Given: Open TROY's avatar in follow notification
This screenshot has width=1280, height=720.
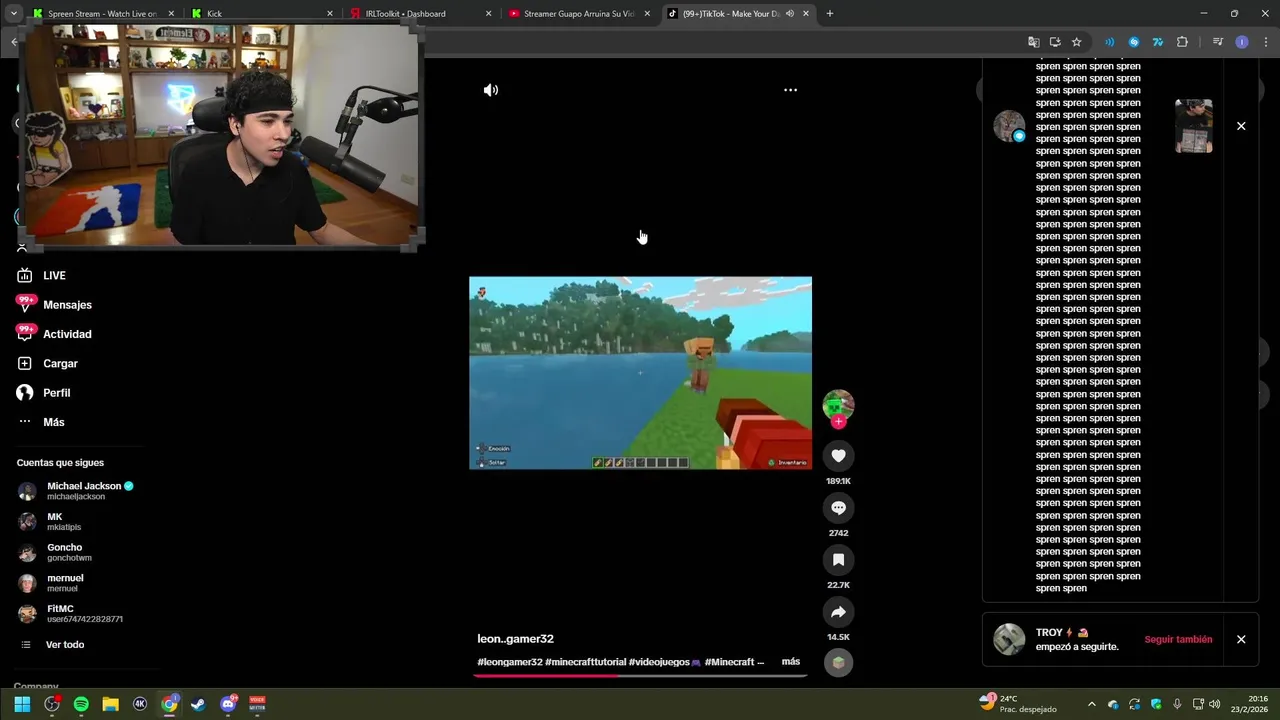Looking at the screenshot, I should point(1009,639).
